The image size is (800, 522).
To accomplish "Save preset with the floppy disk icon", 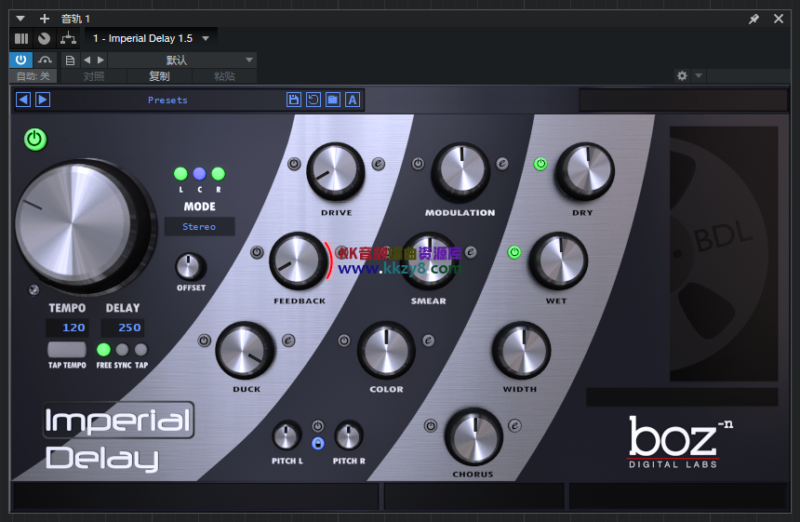I will tap(294, 100).
